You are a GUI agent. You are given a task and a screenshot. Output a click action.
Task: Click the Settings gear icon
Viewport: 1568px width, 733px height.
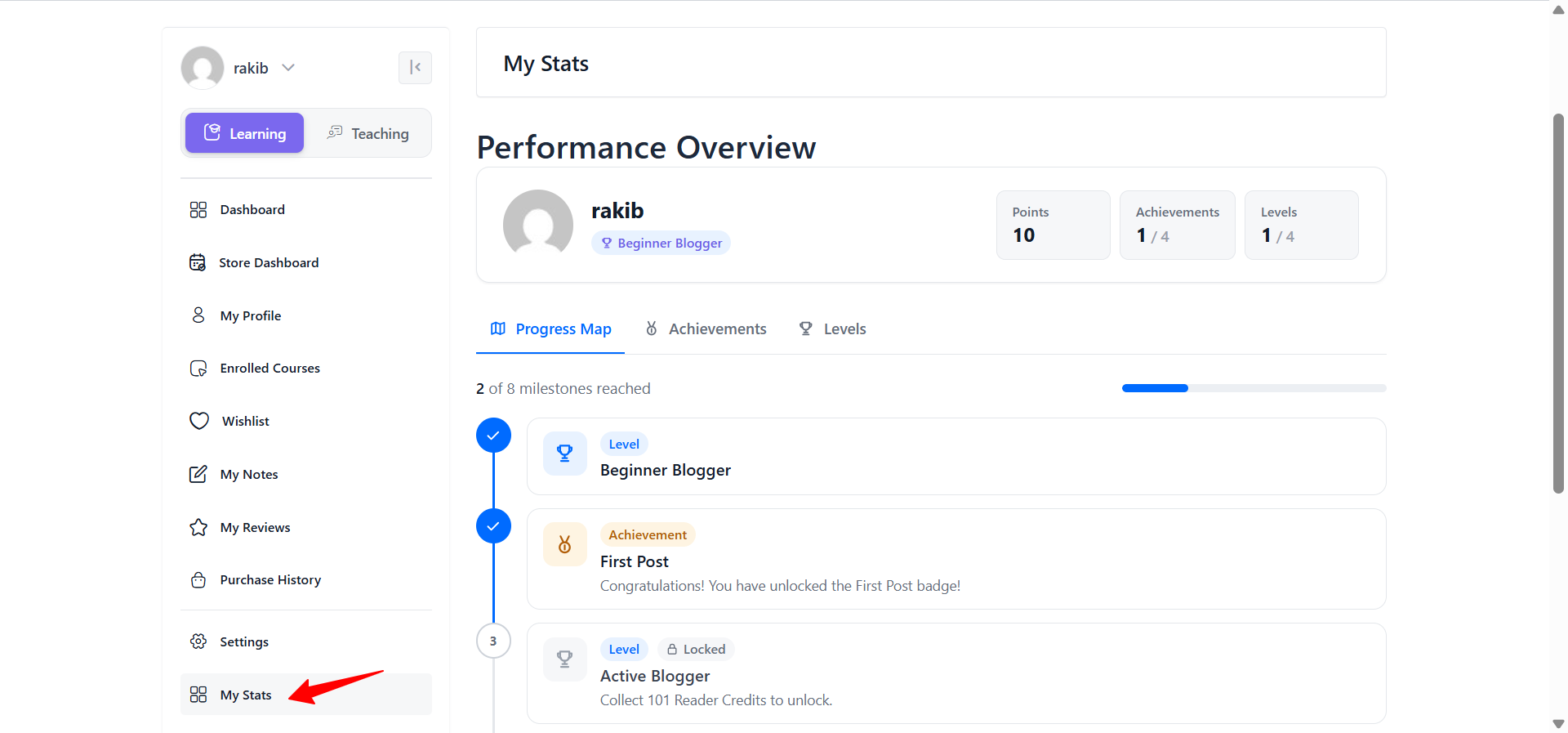(198, 641)
